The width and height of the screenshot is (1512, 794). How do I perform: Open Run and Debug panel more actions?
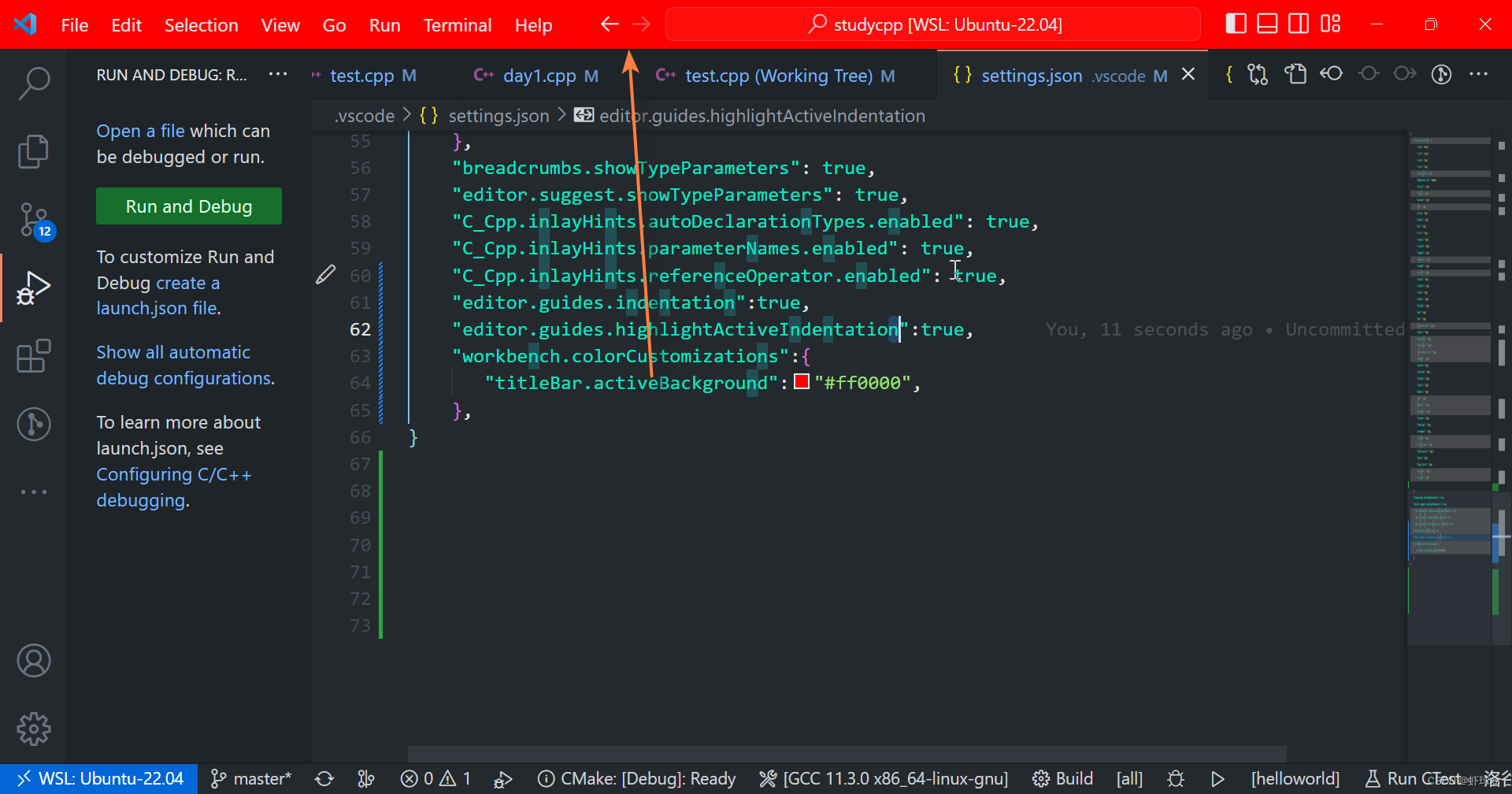point(278,74)
